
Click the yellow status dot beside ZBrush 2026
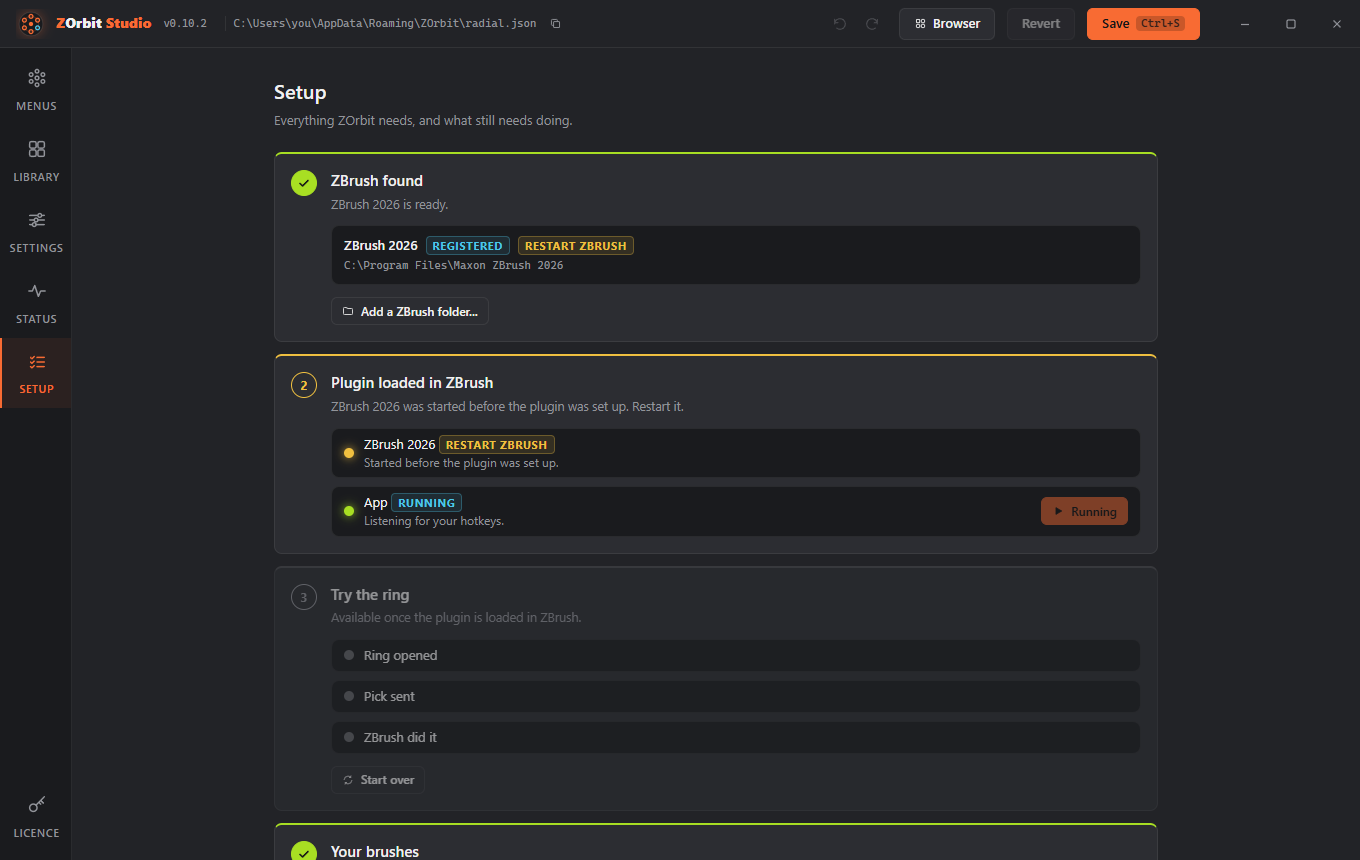pyautogui.click(x=349, y=453)
